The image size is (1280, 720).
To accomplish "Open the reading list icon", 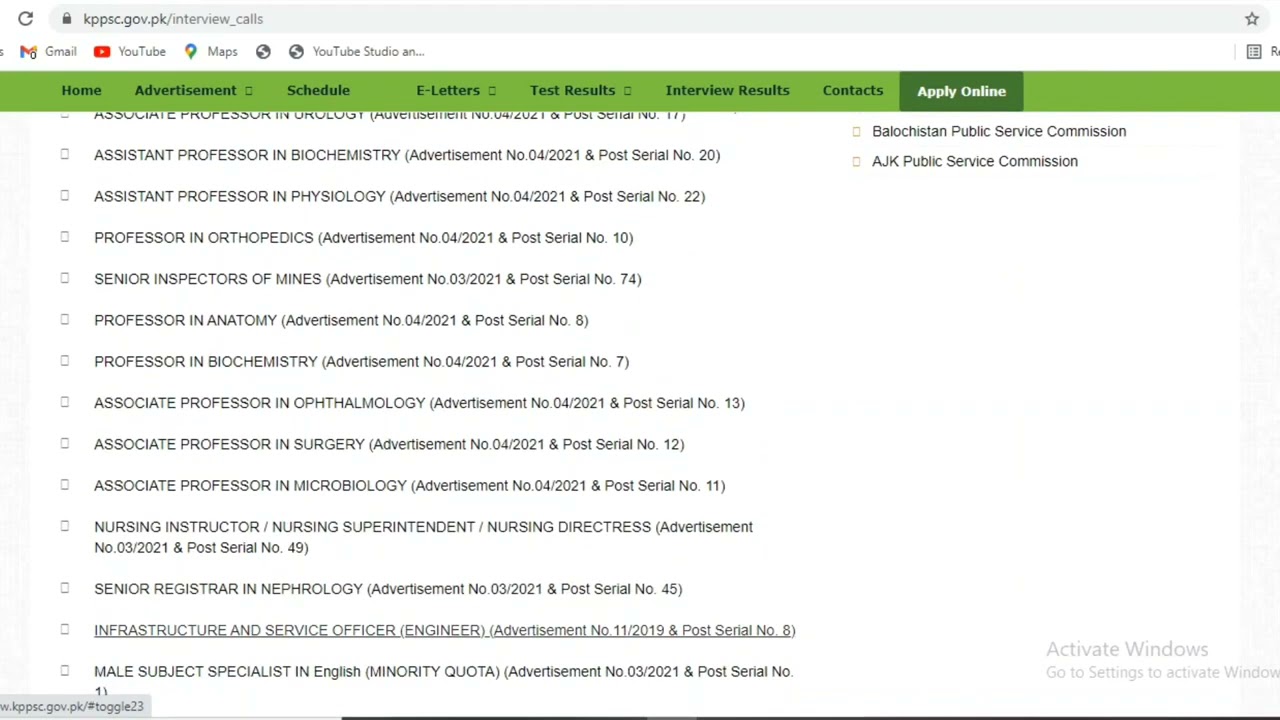I will (1254, 51).
